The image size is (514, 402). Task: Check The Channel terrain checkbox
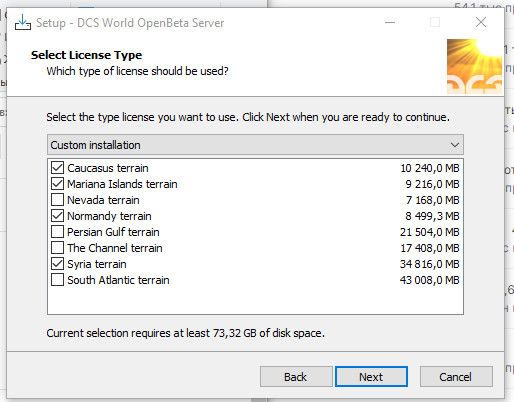[57, 248]
